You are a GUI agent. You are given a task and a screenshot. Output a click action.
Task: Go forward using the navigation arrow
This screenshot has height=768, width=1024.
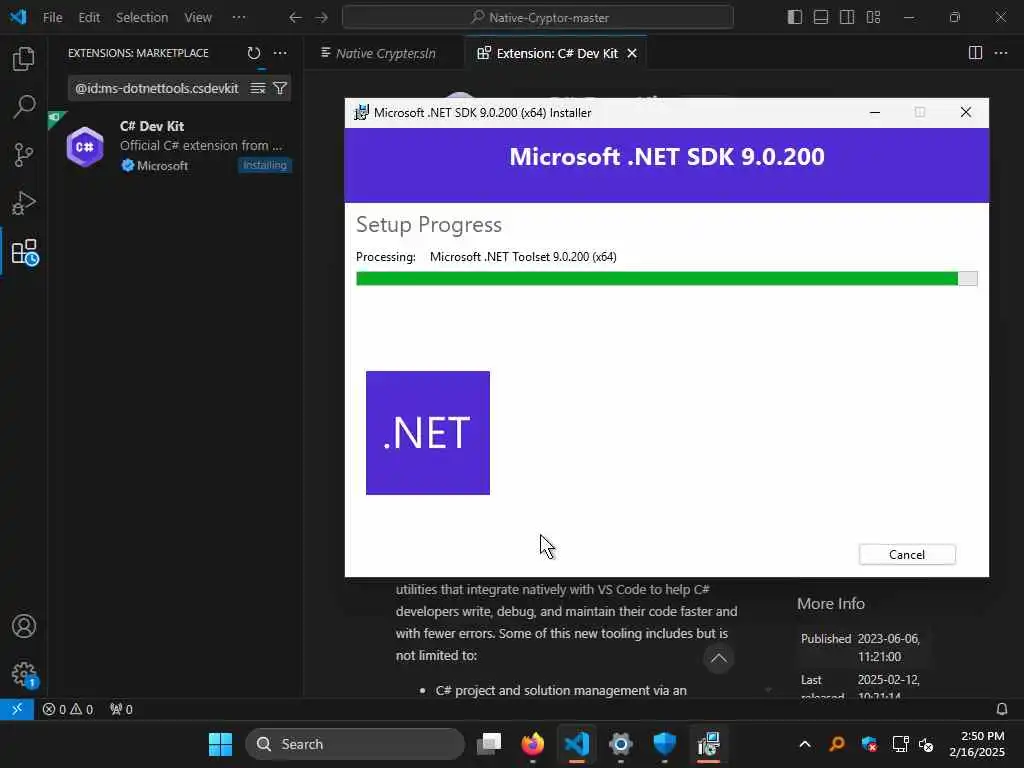(321, 18)
